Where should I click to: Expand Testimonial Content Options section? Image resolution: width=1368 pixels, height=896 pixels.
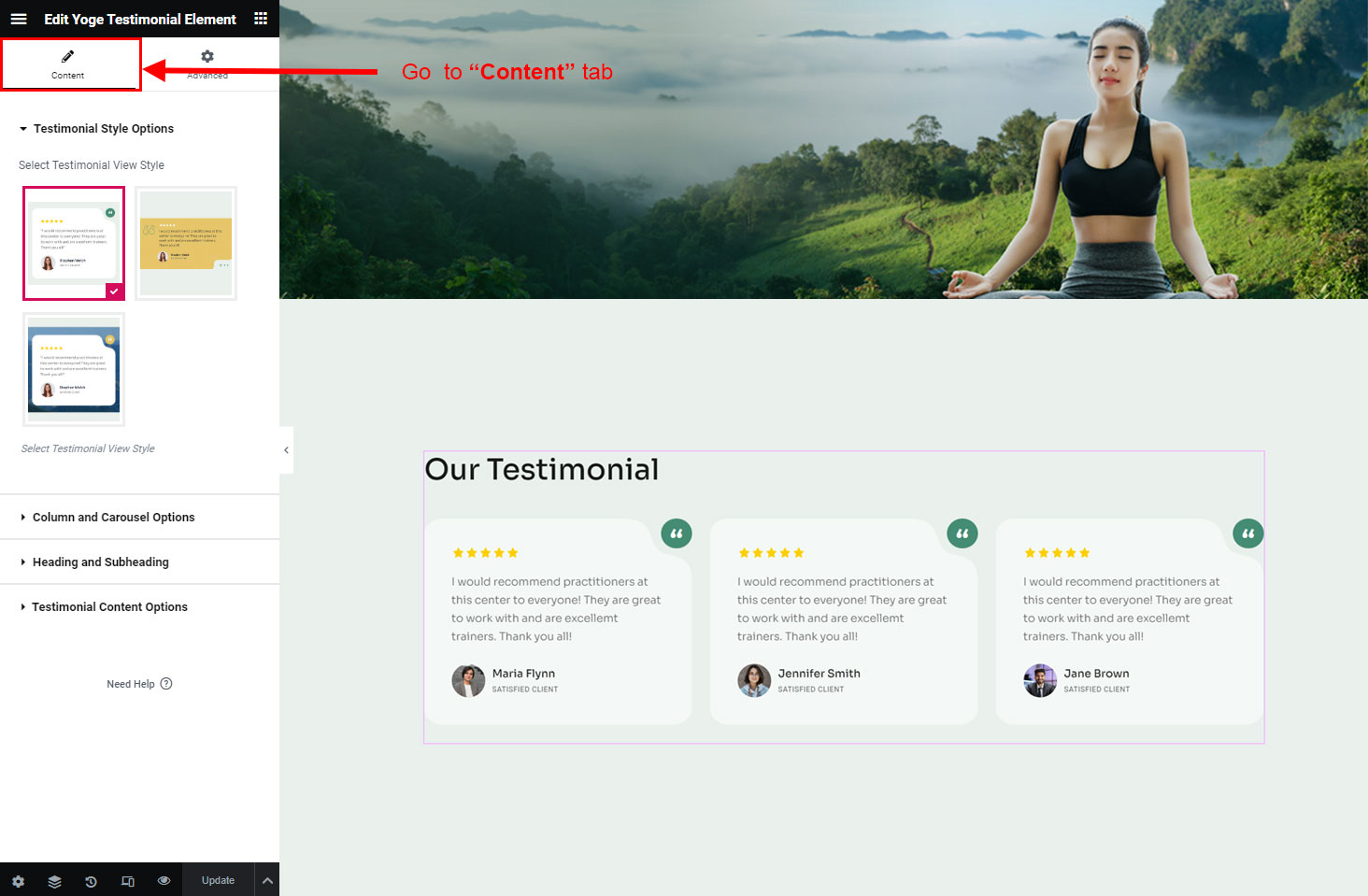click(109, 607)
